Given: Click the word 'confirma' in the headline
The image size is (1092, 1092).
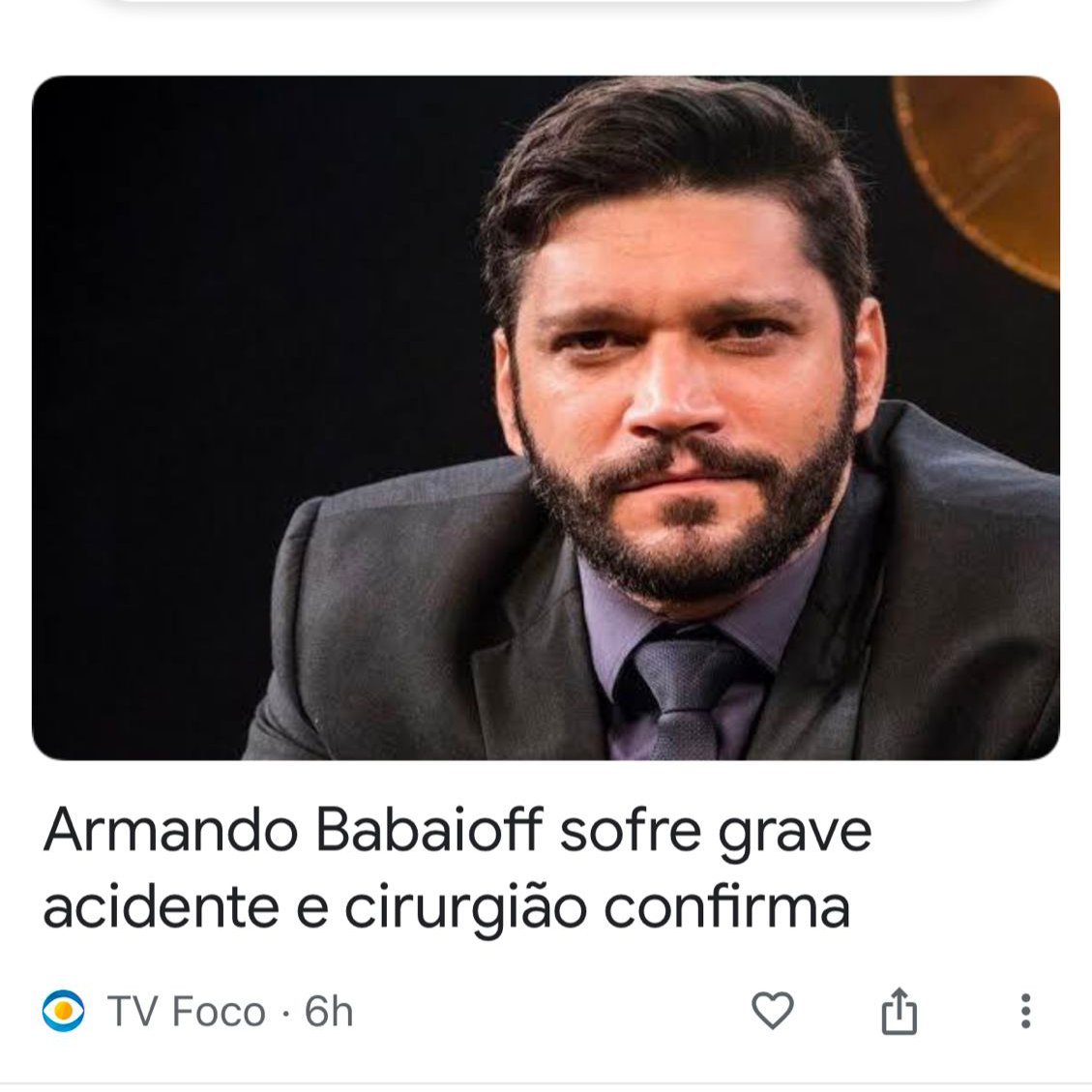Looking at the screenshot, I should point(727,908).
